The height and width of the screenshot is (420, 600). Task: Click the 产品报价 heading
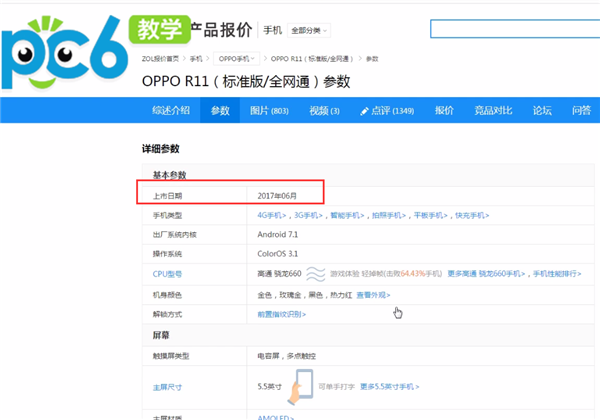point(221,29)
